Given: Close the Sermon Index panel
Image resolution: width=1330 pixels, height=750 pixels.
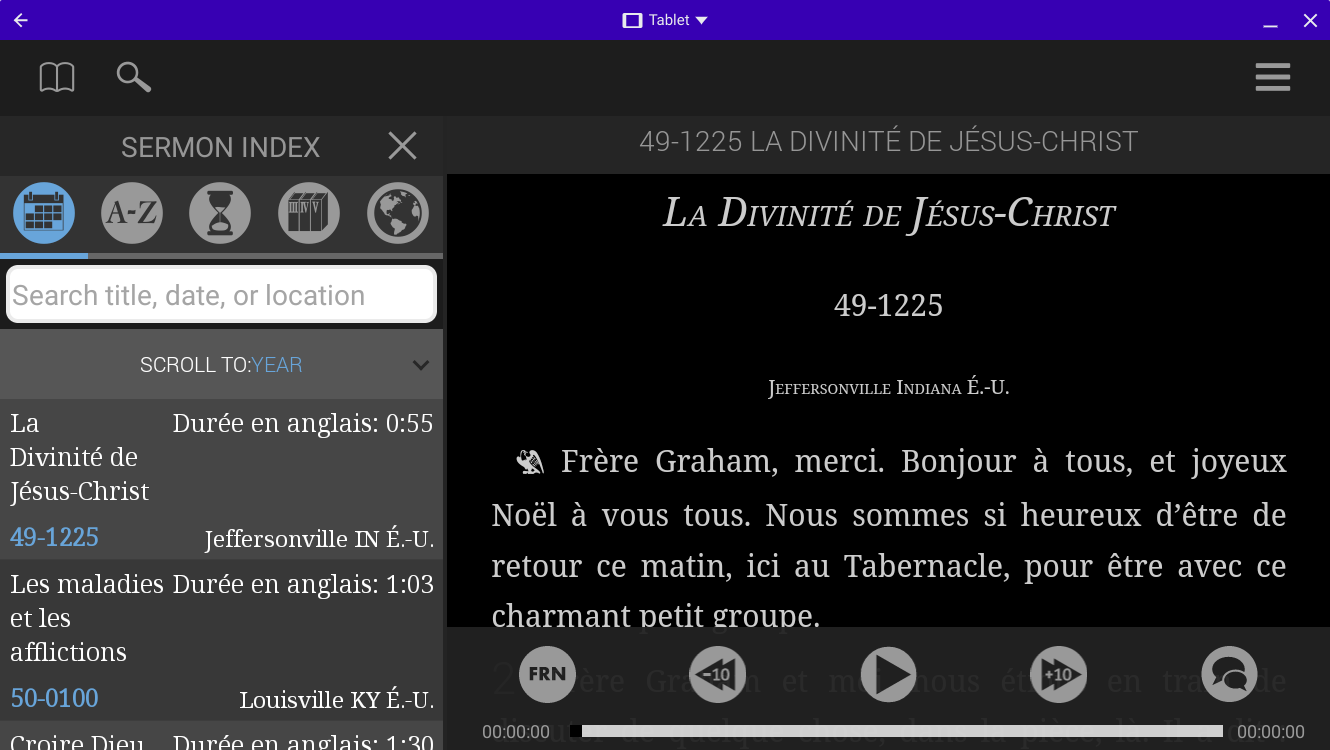Looking at the screenshot, I should [x=402, y=147].
